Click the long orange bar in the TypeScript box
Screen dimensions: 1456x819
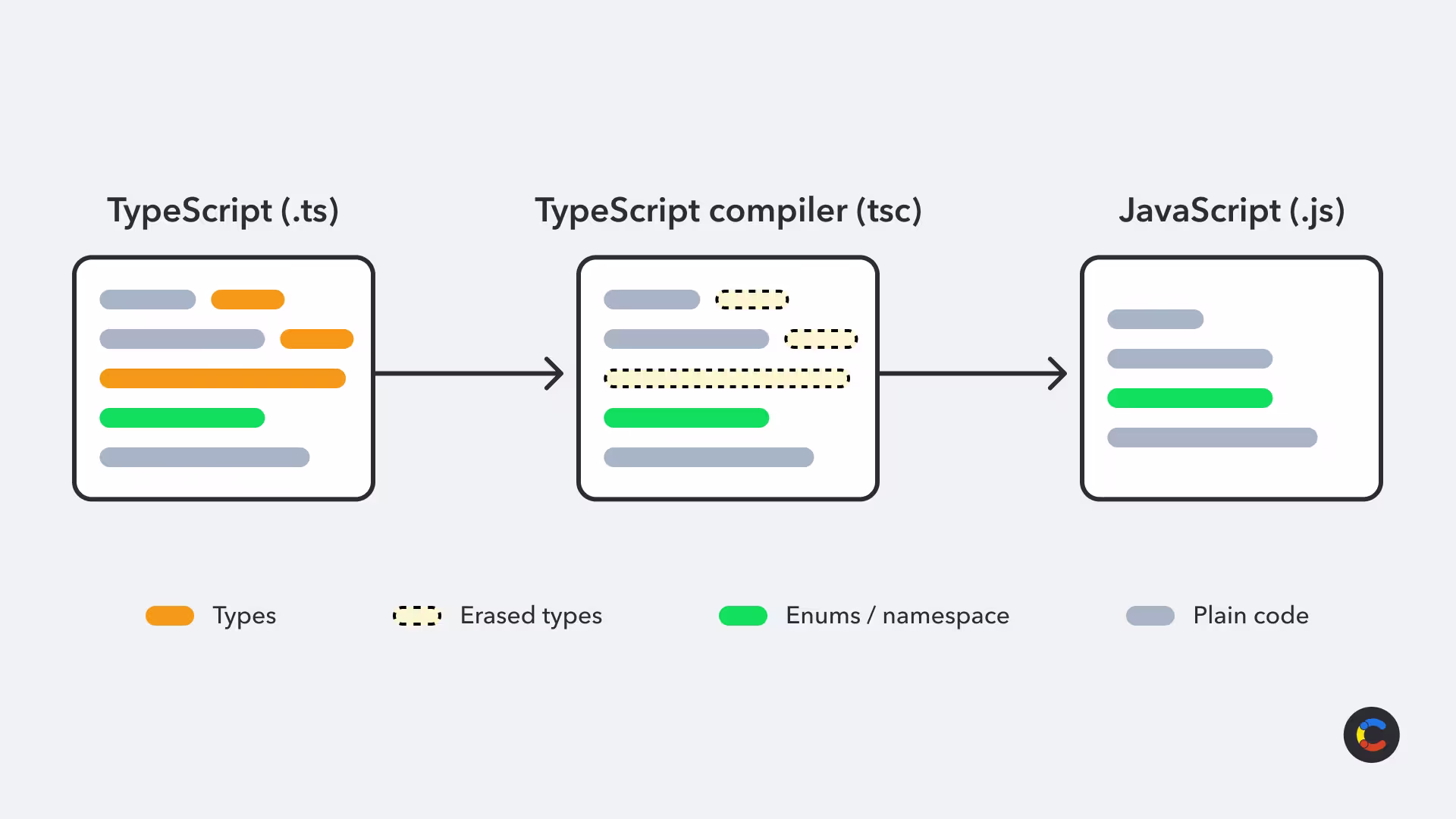(x=223, y=378)
